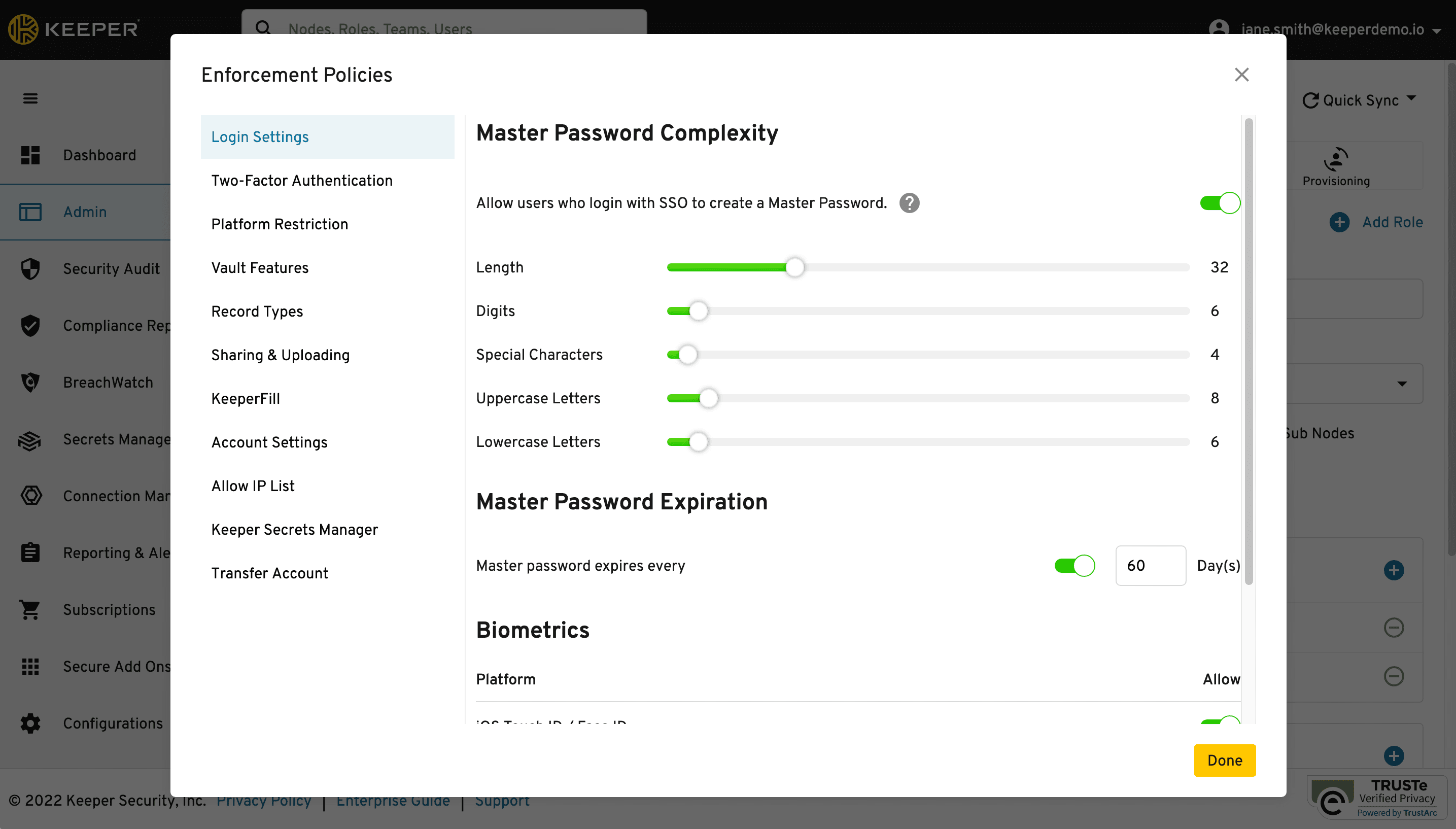
Task: Click the Done button
Action: [1224, 760]
